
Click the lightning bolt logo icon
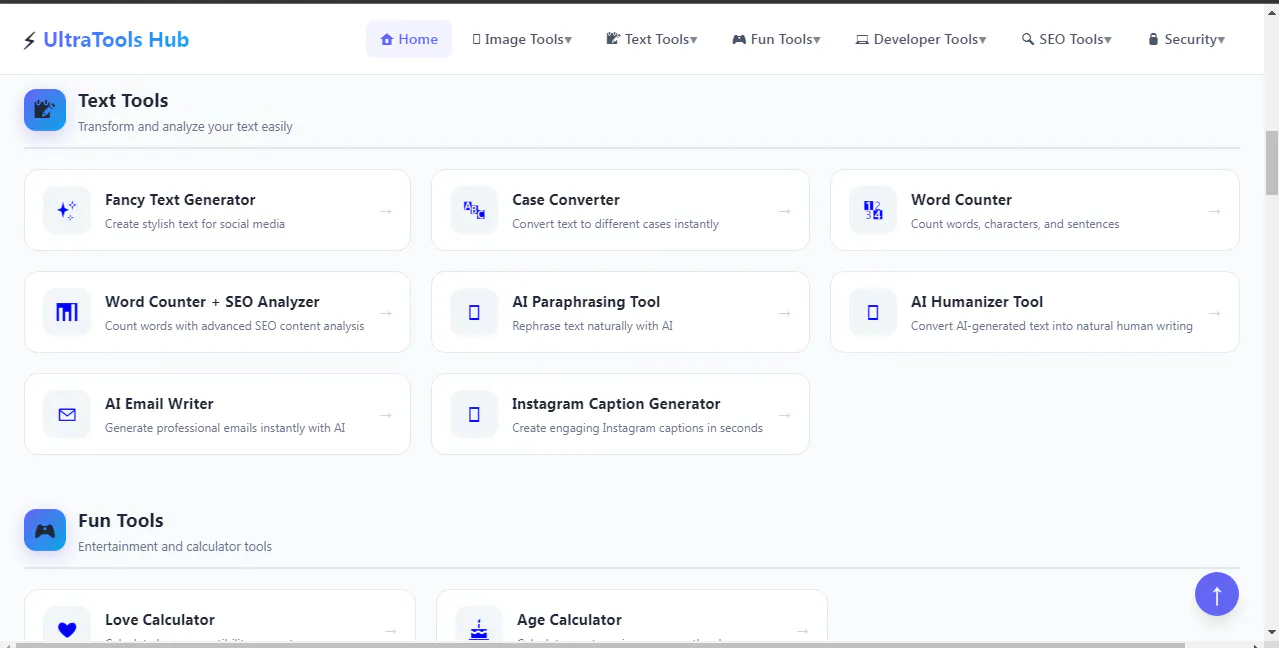30,40
